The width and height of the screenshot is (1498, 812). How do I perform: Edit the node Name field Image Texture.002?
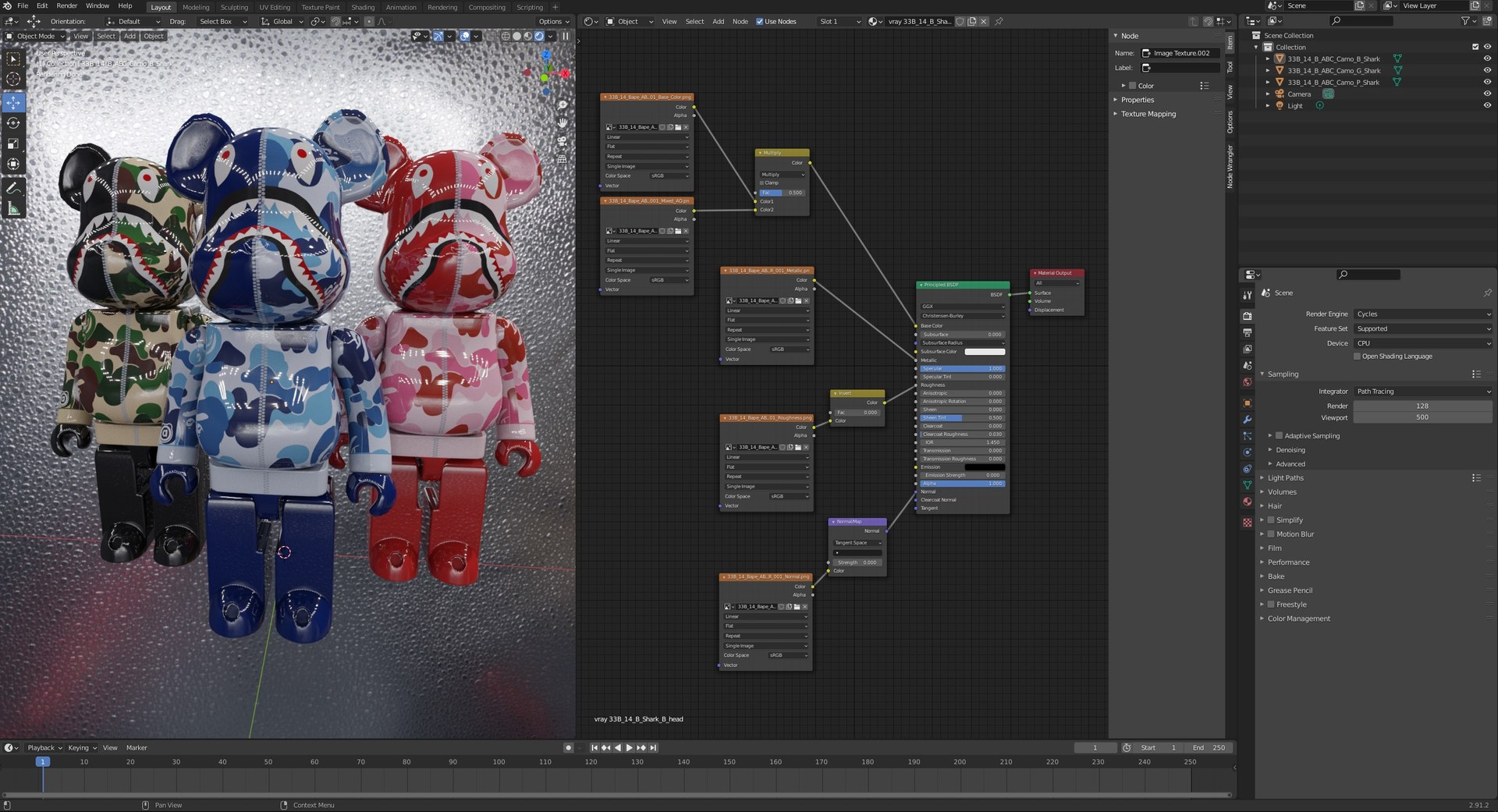click(x=1180, y=53)
